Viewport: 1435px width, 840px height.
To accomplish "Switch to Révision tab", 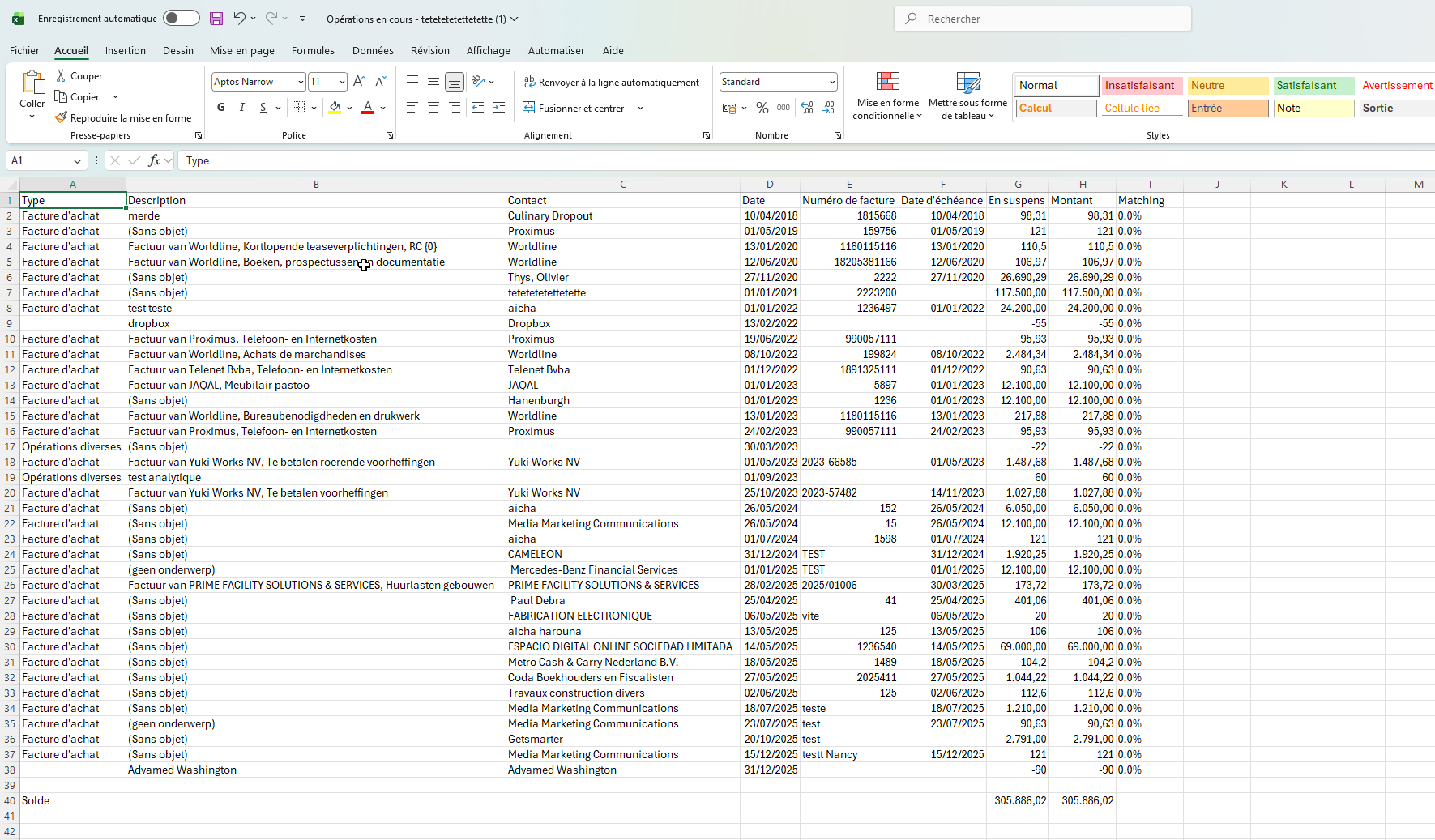I will pos(430,50).
